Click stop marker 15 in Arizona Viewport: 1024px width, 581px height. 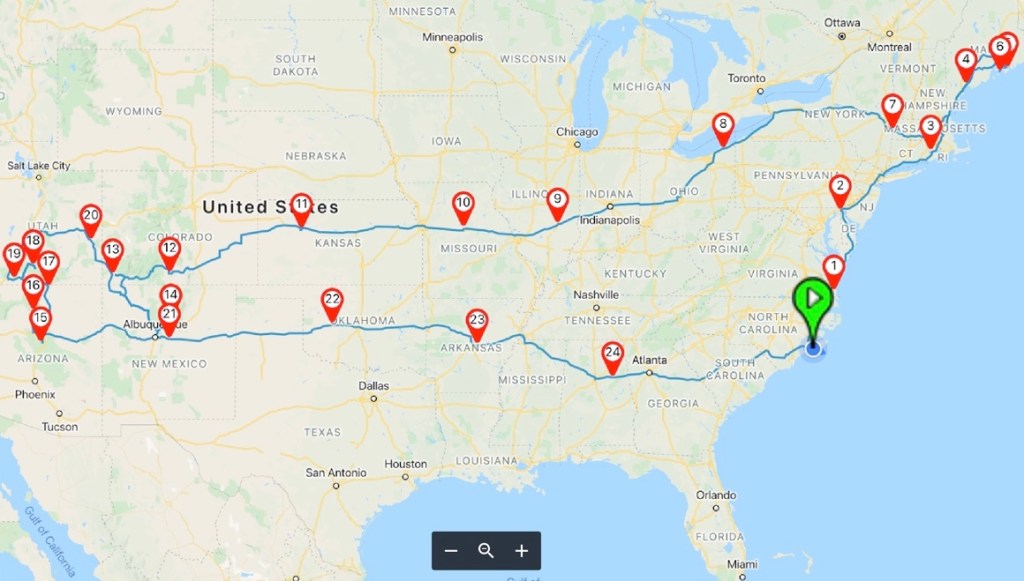(40, 323)
